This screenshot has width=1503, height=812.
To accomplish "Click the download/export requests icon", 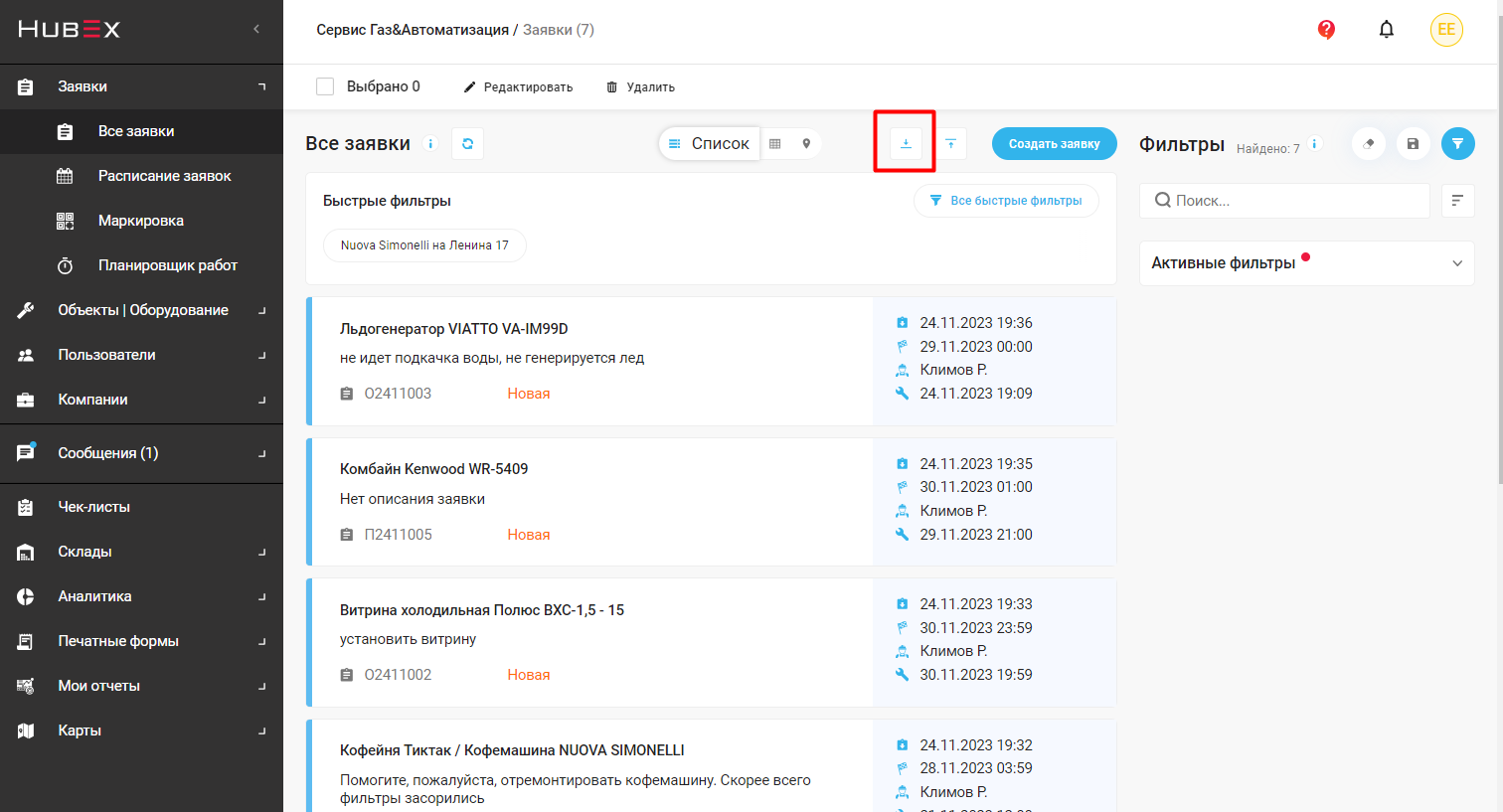I will pyautogui.click(x=905, y=144).
